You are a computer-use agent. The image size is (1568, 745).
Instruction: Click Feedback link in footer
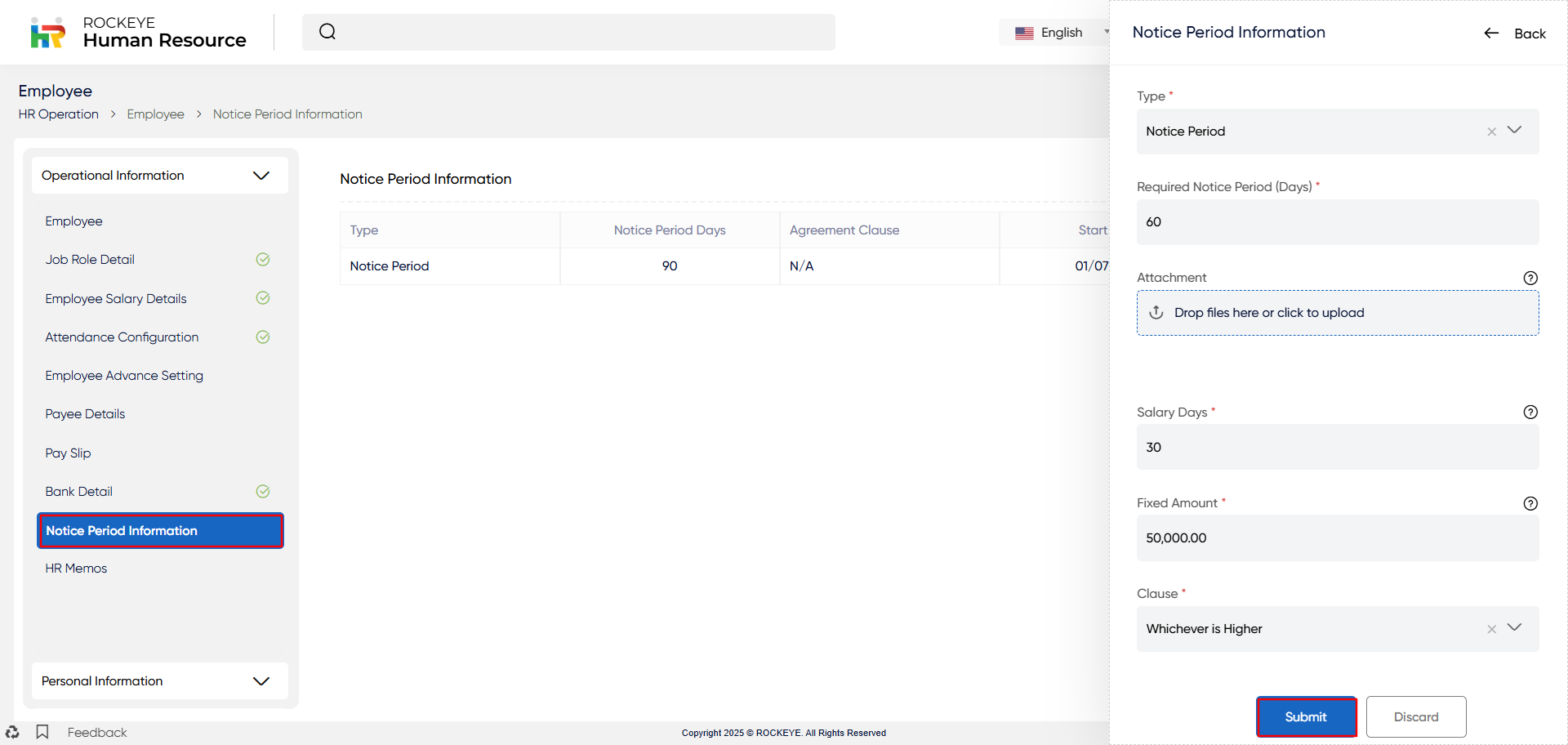pos(97,733)
